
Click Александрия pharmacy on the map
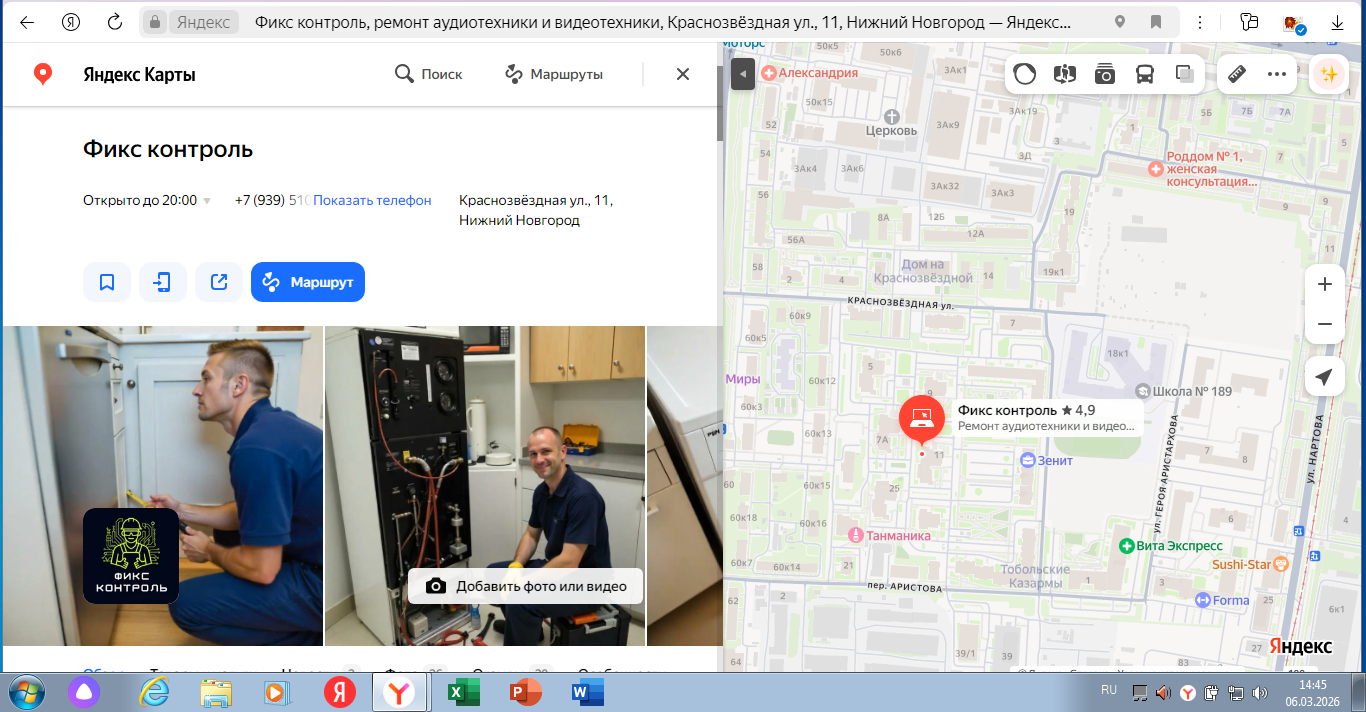[x=811, y=73]
